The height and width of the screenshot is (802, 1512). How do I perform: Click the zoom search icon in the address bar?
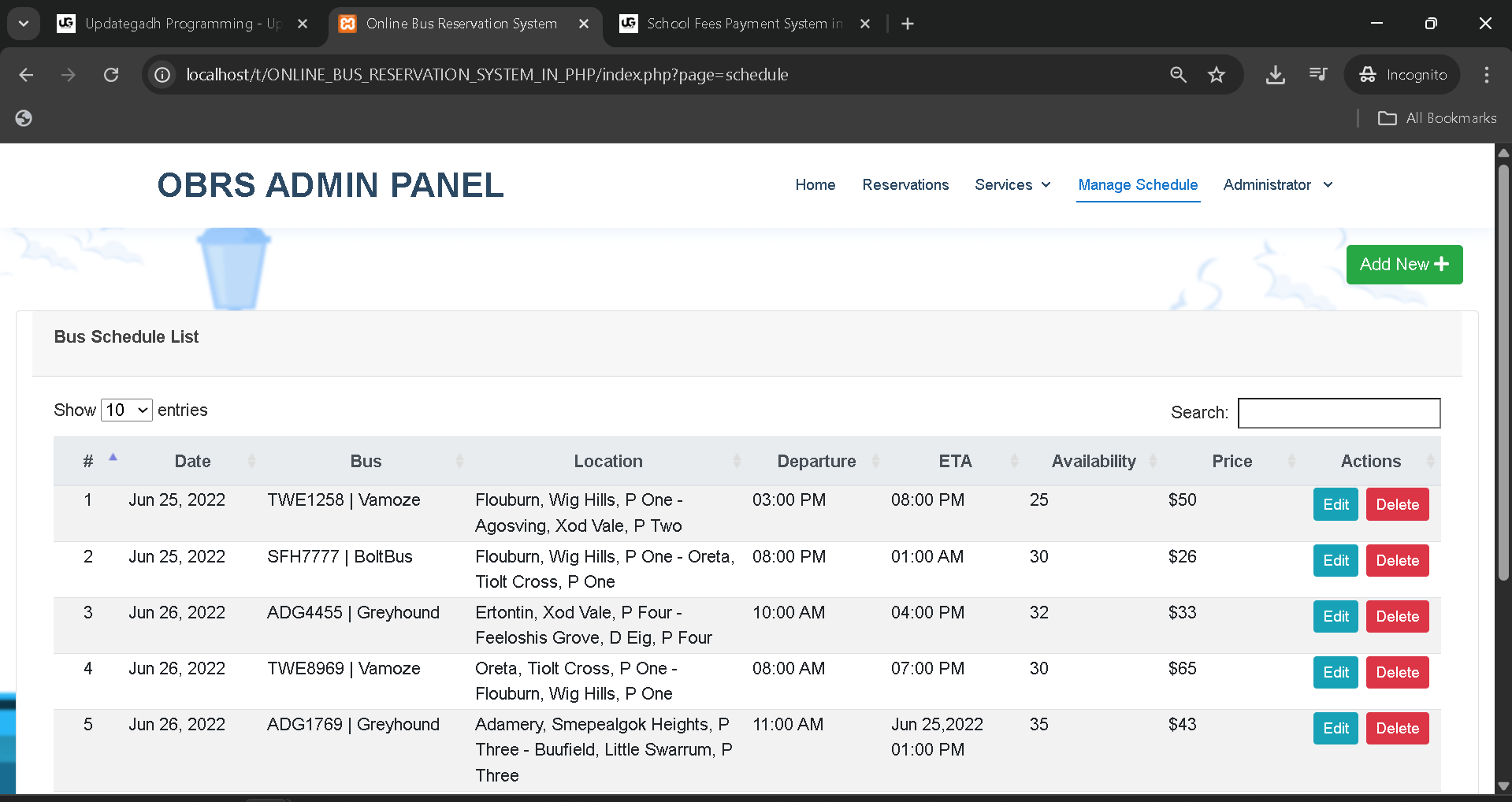(1178, 75)
